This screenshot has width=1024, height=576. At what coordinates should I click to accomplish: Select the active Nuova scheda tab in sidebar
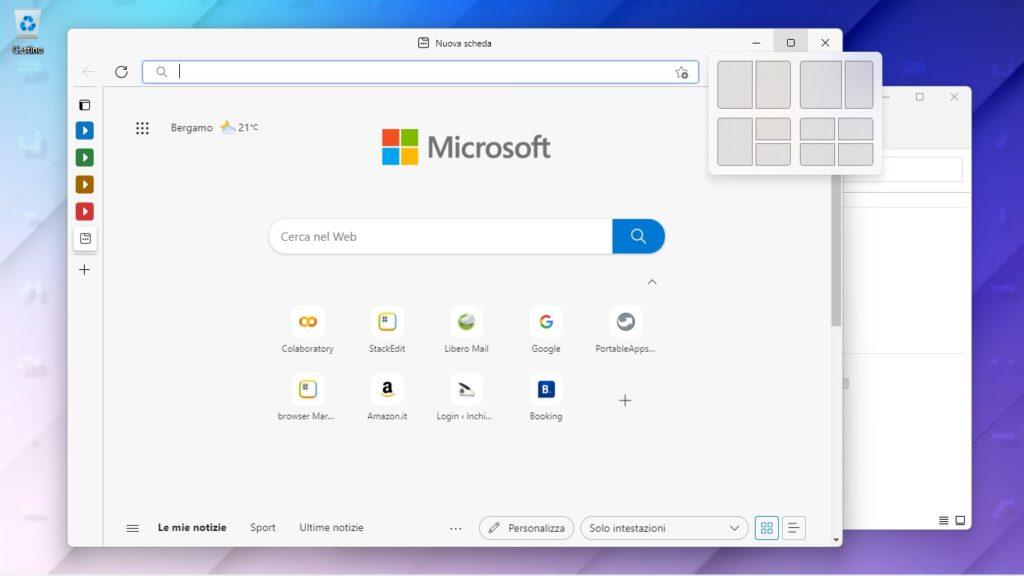85,239
